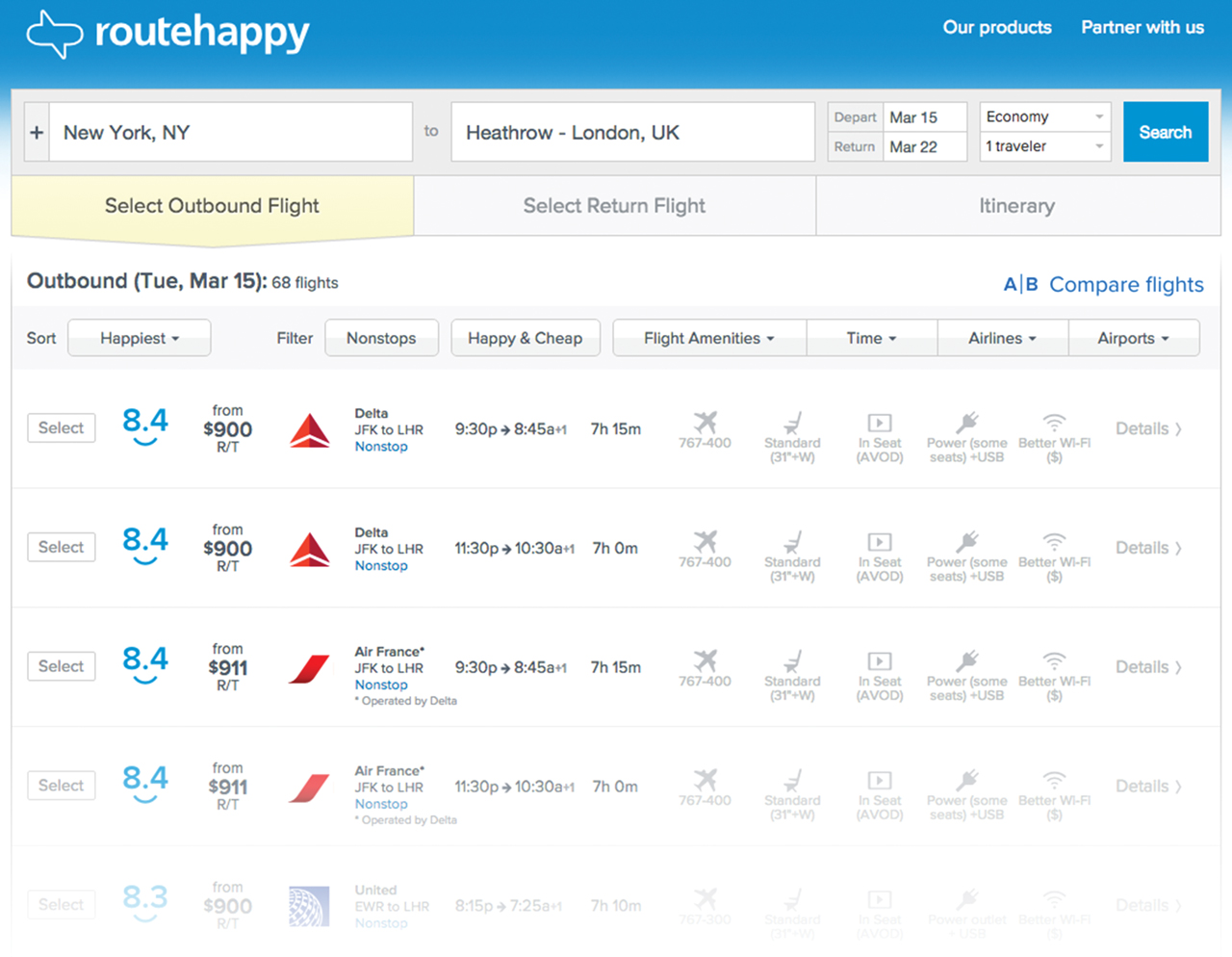Switch to Select Outbound Flight tab
Viewport: 1232px width, 957px height.
[212, 206]
